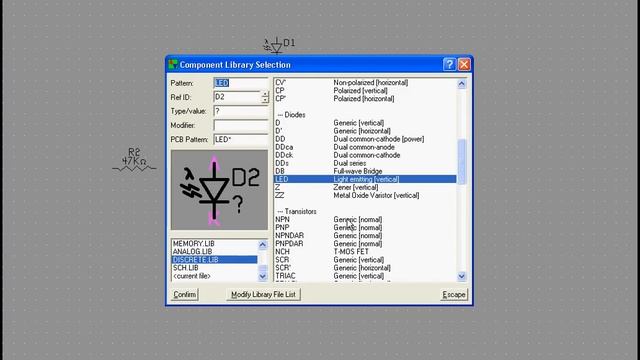Click the D1 LED symbol on schematic
This screenshot has height=360, width=640.
pos(276,46)
